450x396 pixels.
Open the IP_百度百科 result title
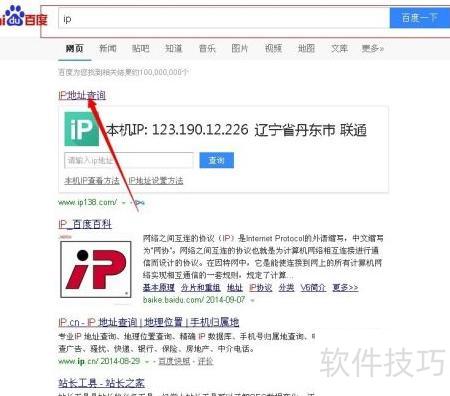85,224
